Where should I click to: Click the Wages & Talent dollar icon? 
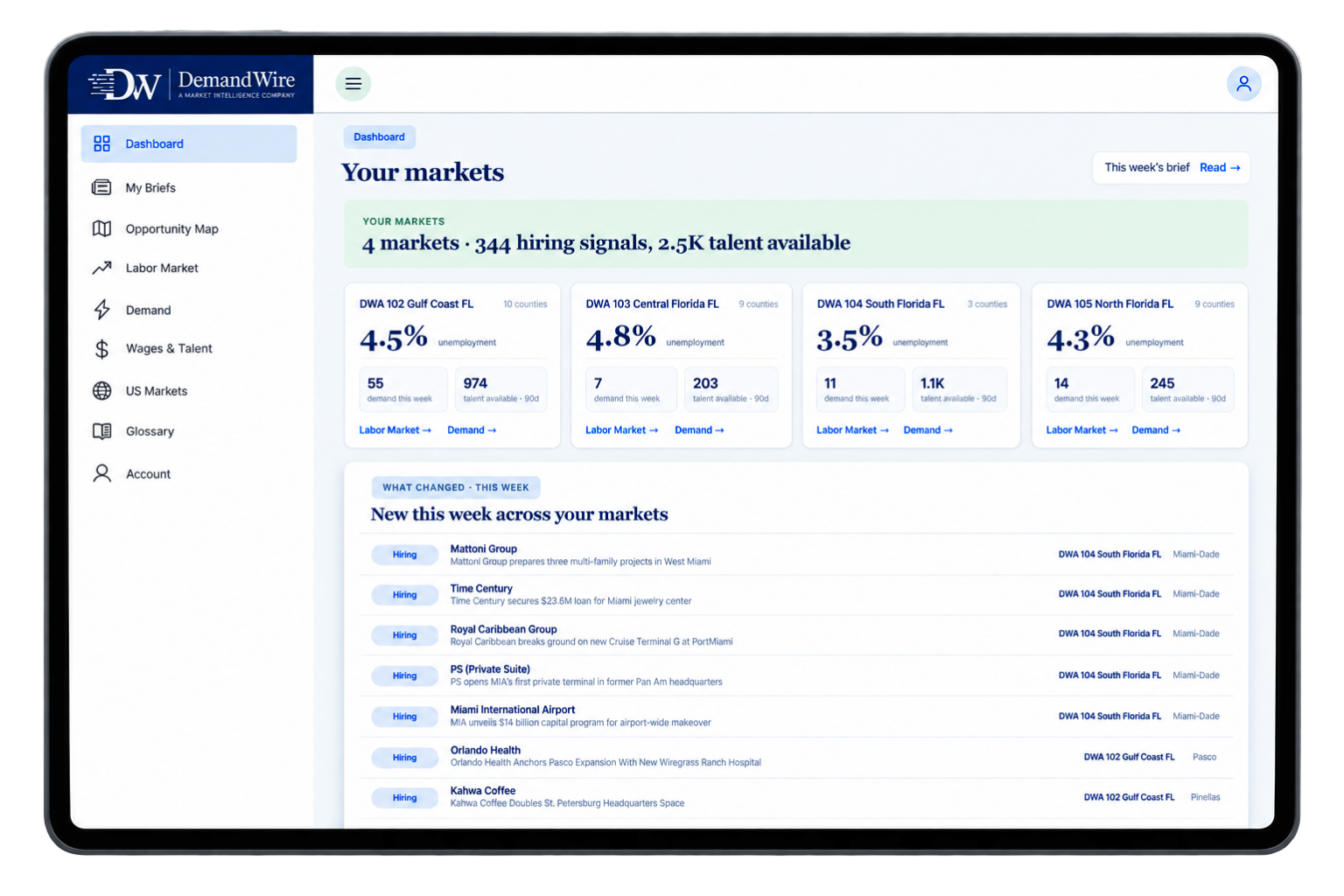click(x=102, y=349)
